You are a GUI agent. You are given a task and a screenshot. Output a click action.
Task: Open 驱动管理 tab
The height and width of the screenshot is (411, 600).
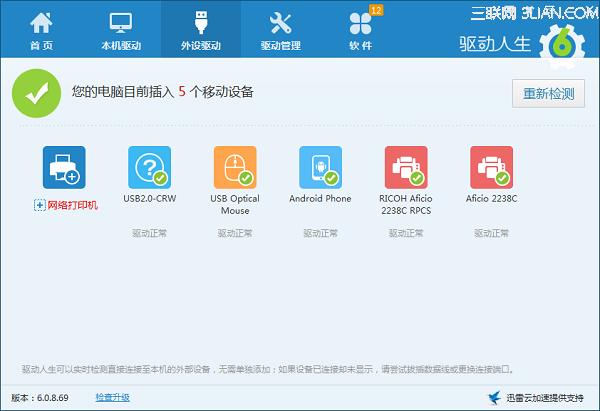pyautogui.click(x=280, y=29)
